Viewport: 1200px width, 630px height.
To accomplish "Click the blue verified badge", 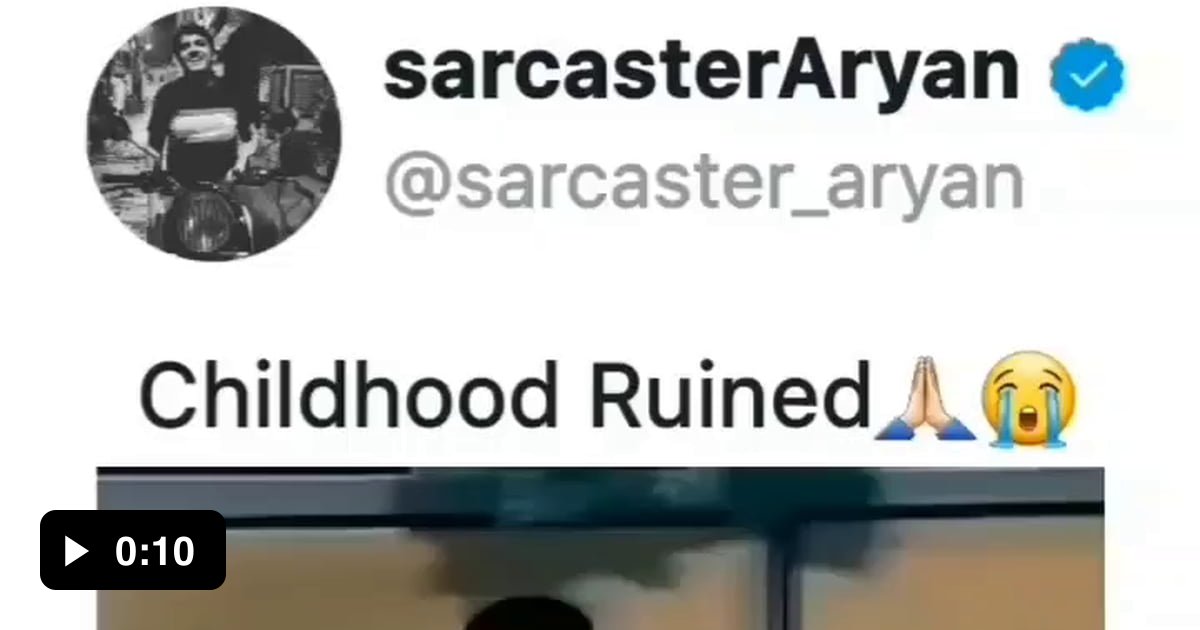I will [x=1087, y=75].
